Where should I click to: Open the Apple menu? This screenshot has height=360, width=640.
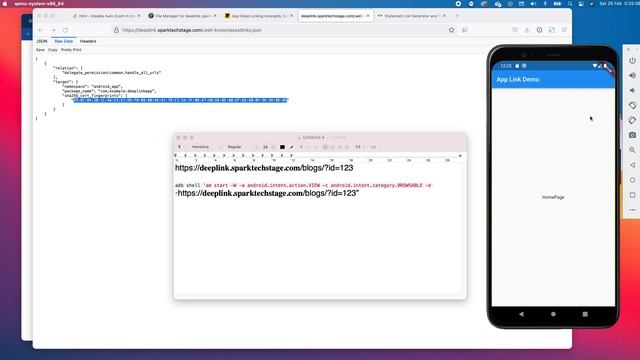click(5, 4)
